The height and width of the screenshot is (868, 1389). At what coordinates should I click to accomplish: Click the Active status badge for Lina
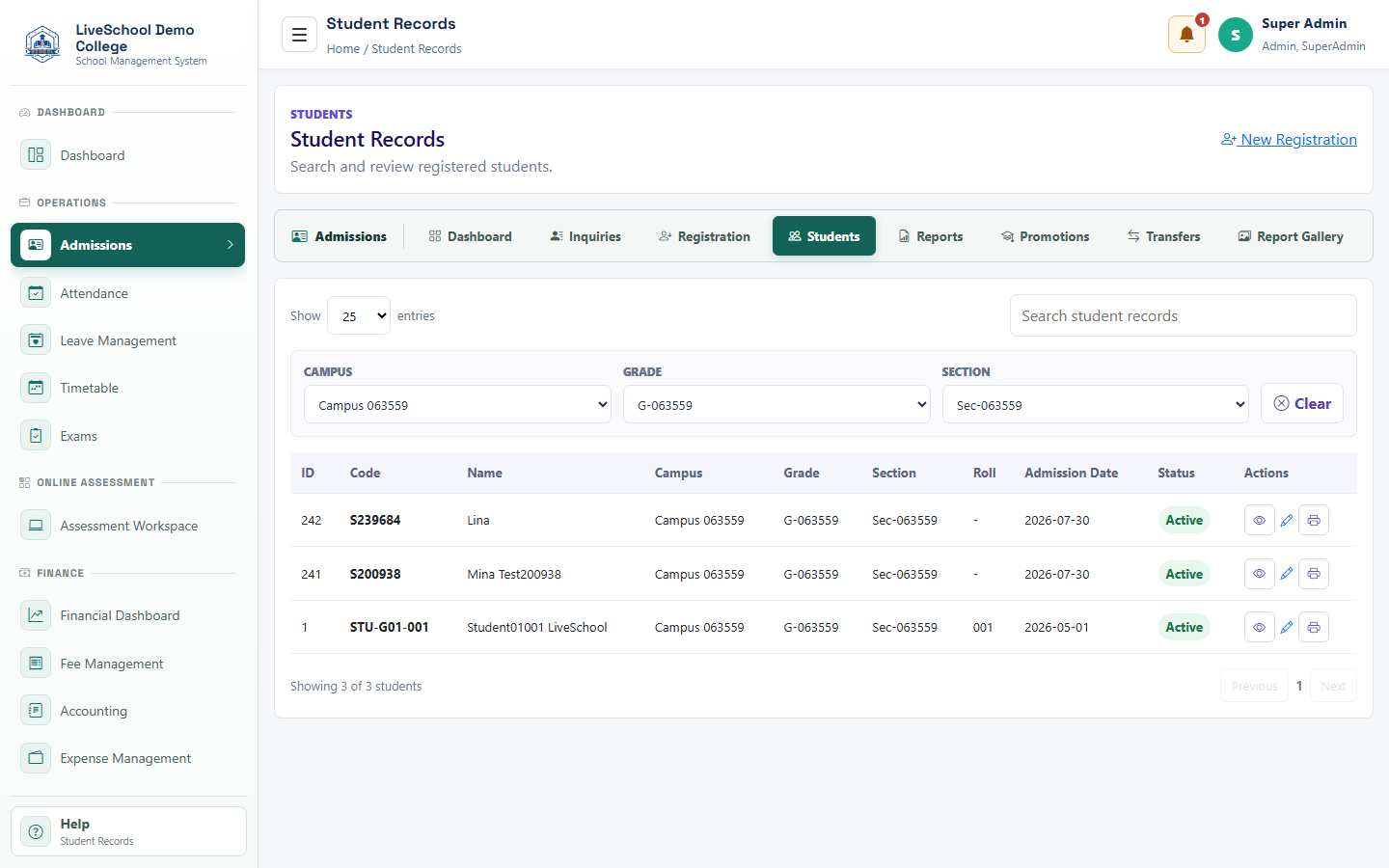(1184, 520)
